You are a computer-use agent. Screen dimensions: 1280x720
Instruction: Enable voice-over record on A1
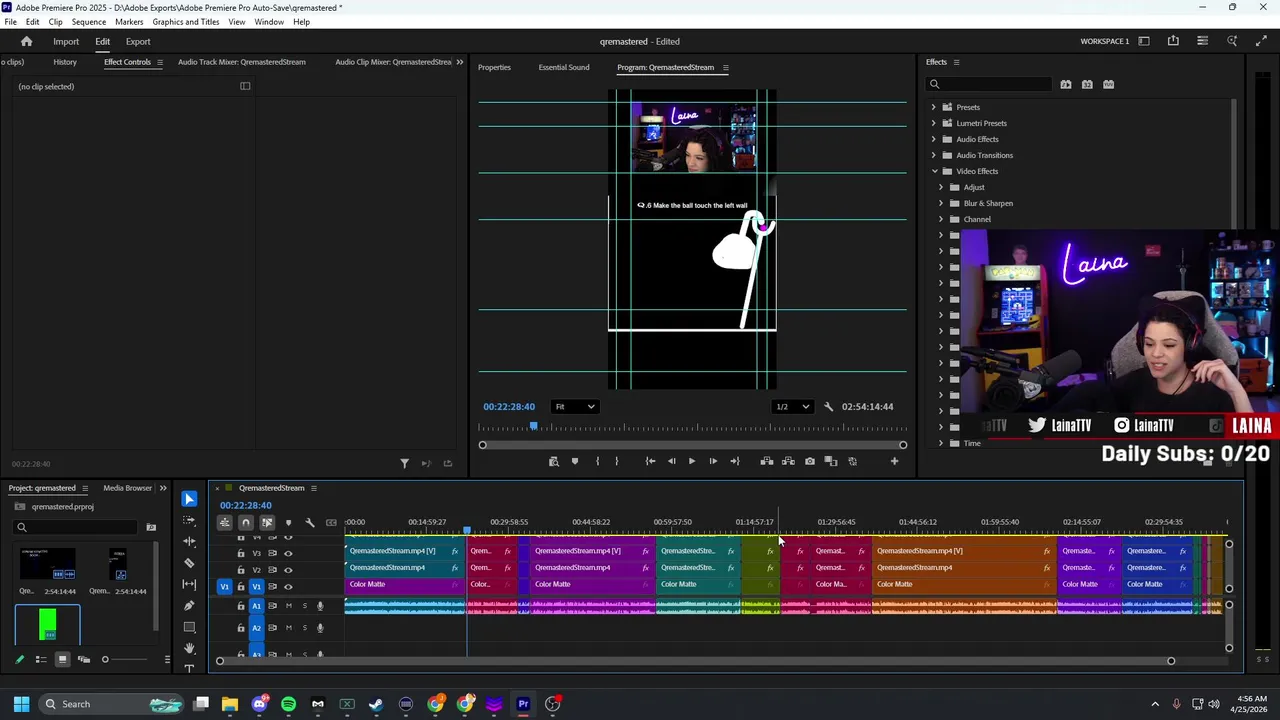pos(320,606)
